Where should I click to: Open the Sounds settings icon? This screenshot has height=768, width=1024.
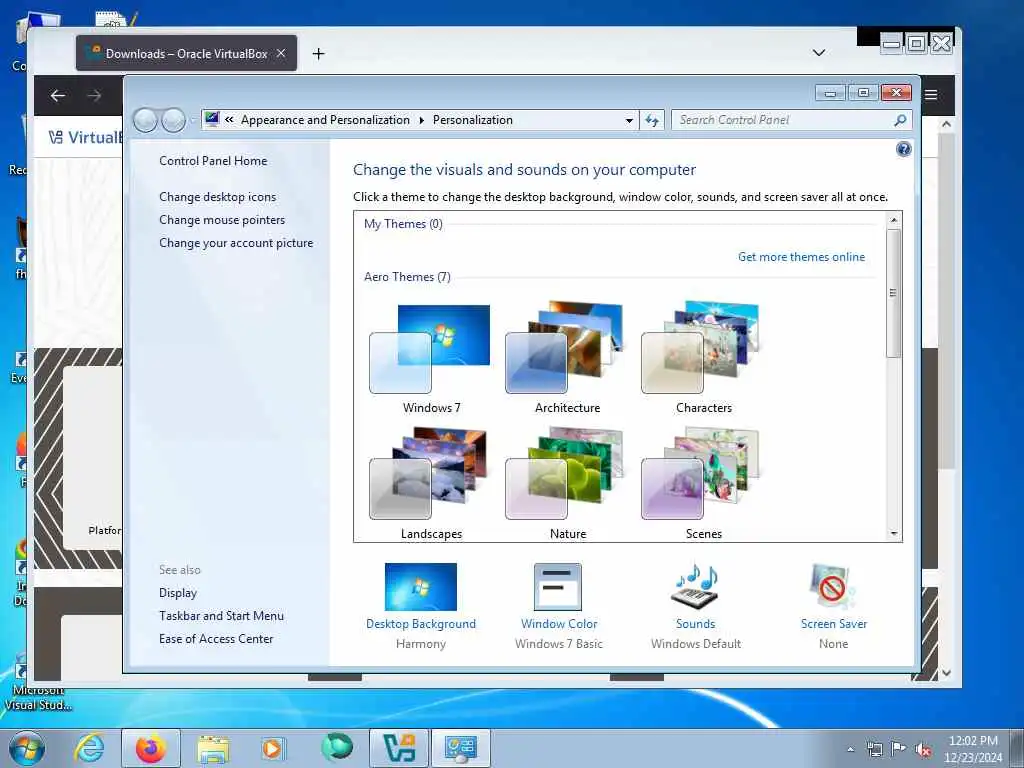click(696, 585)
